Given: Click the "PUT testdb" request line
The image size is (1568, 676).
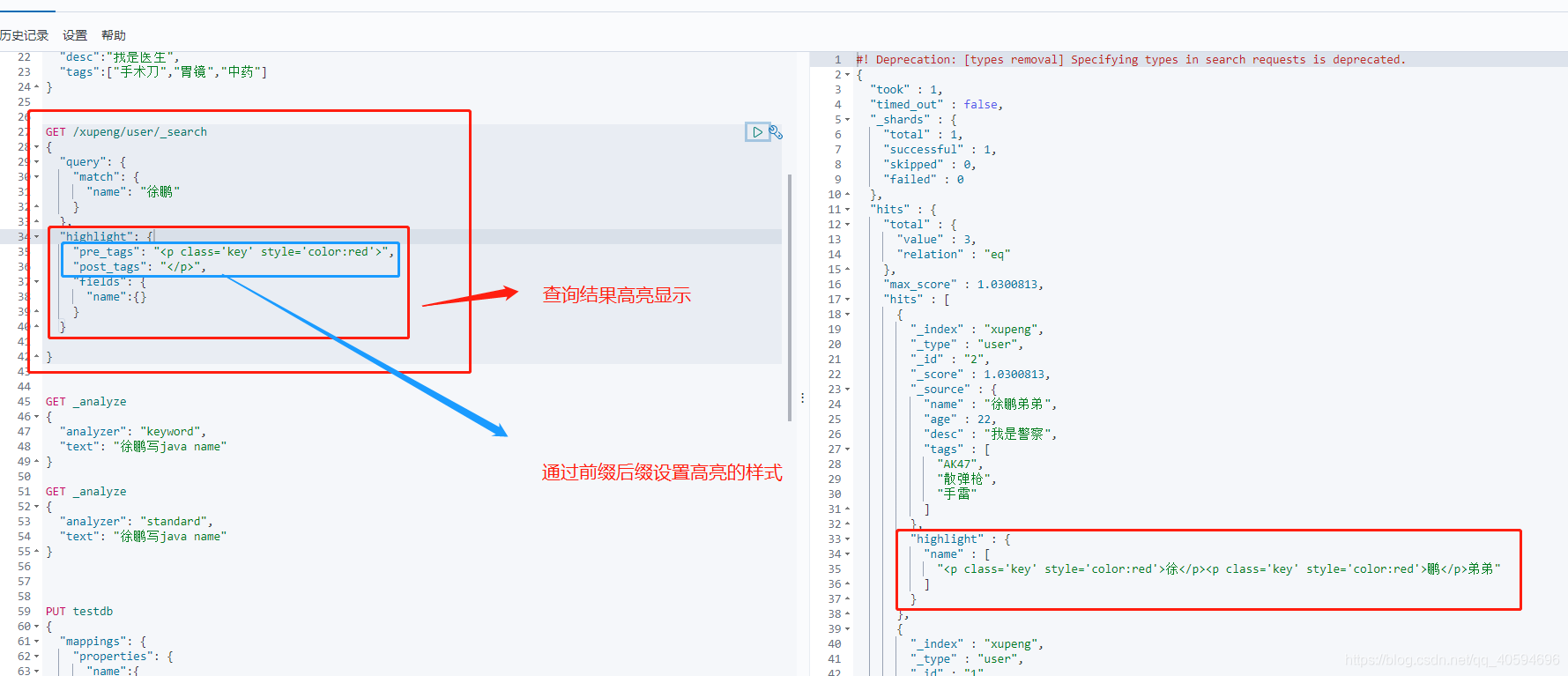Looking at the screenshot, I should click(79, 612).
